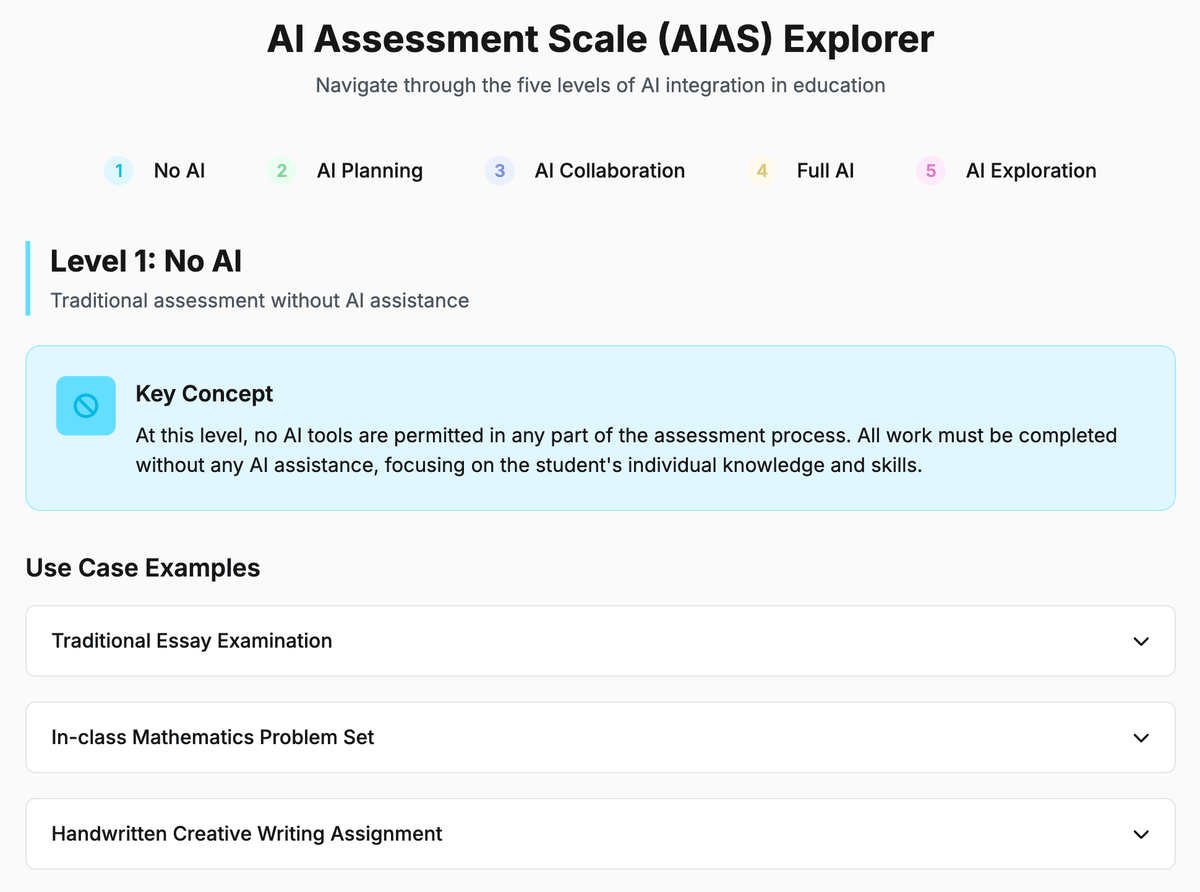The width and height of the screenshot is (1200, 892).
Task: Click the Key Concept description box
Action: tap(626, 450)
